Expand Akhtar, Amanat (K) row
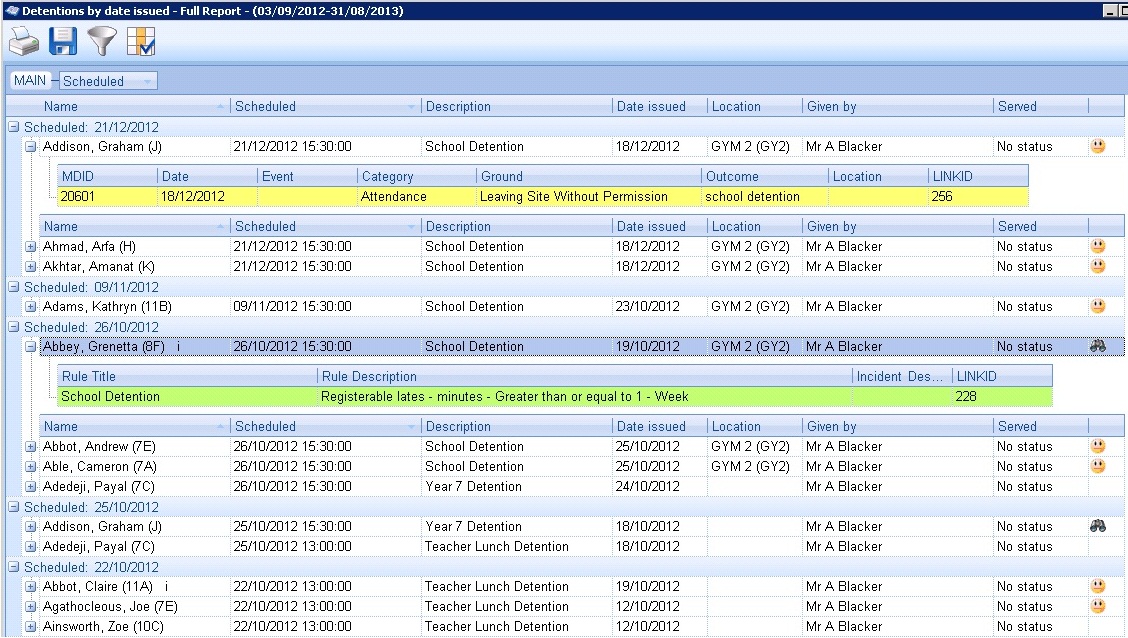1128x638 pixels. tap(30, 267)
